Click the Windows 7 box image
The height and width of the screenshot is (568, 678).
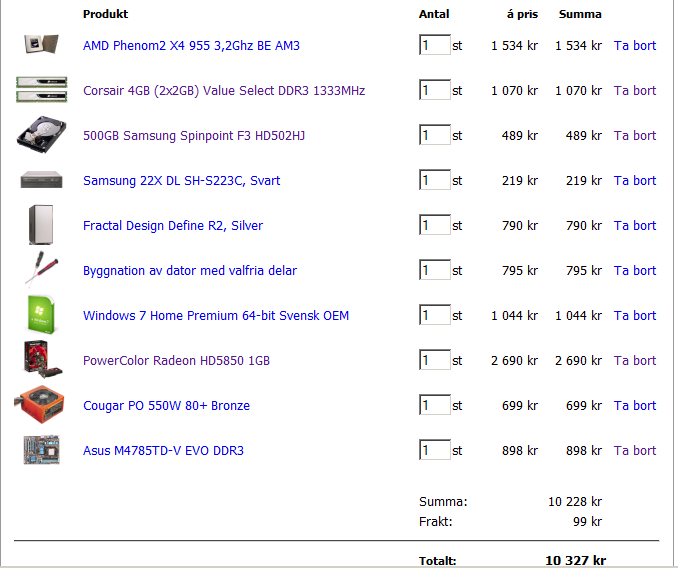tap(41, 315)
